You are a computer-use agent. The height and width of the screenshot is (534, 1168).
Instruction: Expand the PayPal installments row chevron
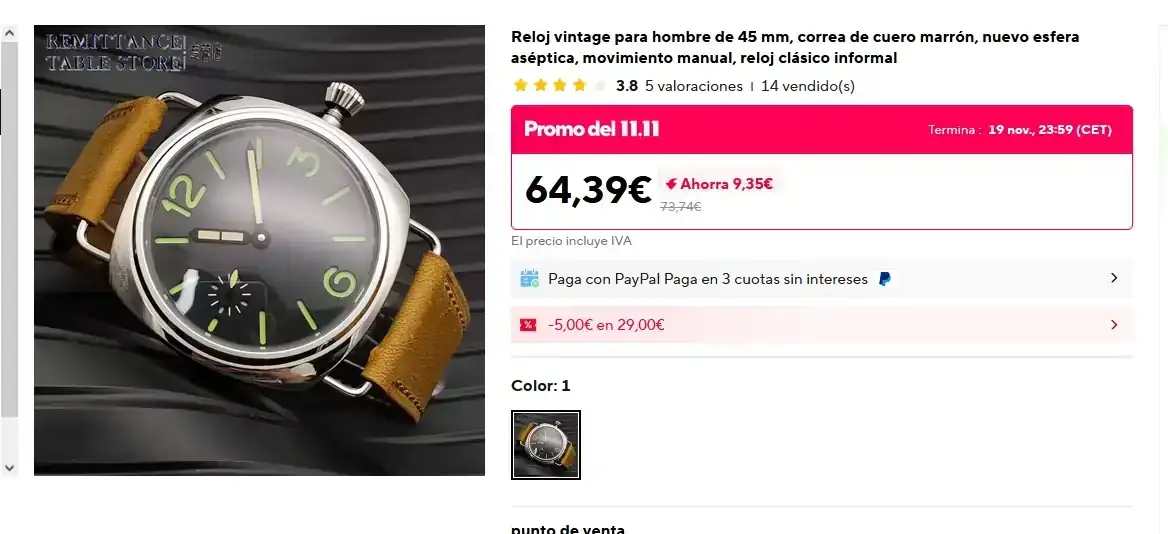(x=1114, y=279)
